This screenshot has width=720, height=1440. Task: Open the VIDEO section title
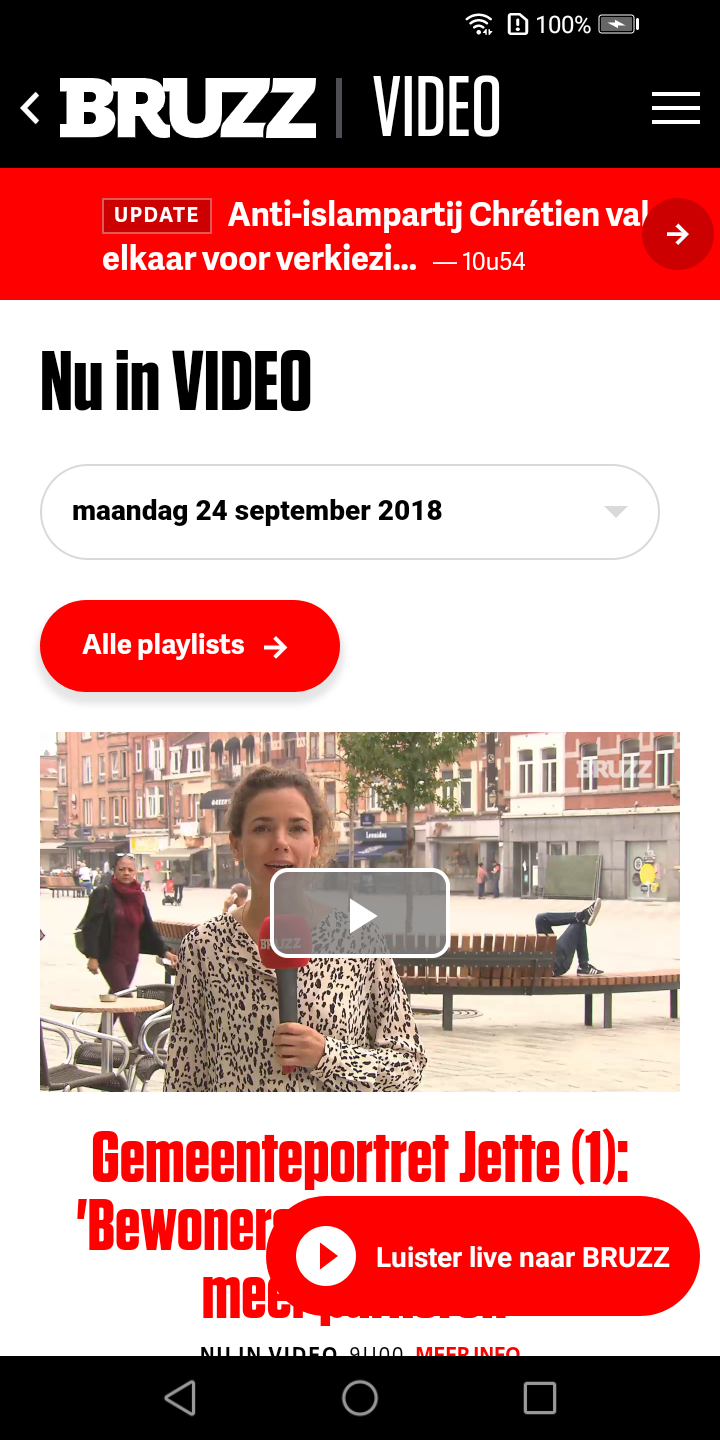pos(437,107)
